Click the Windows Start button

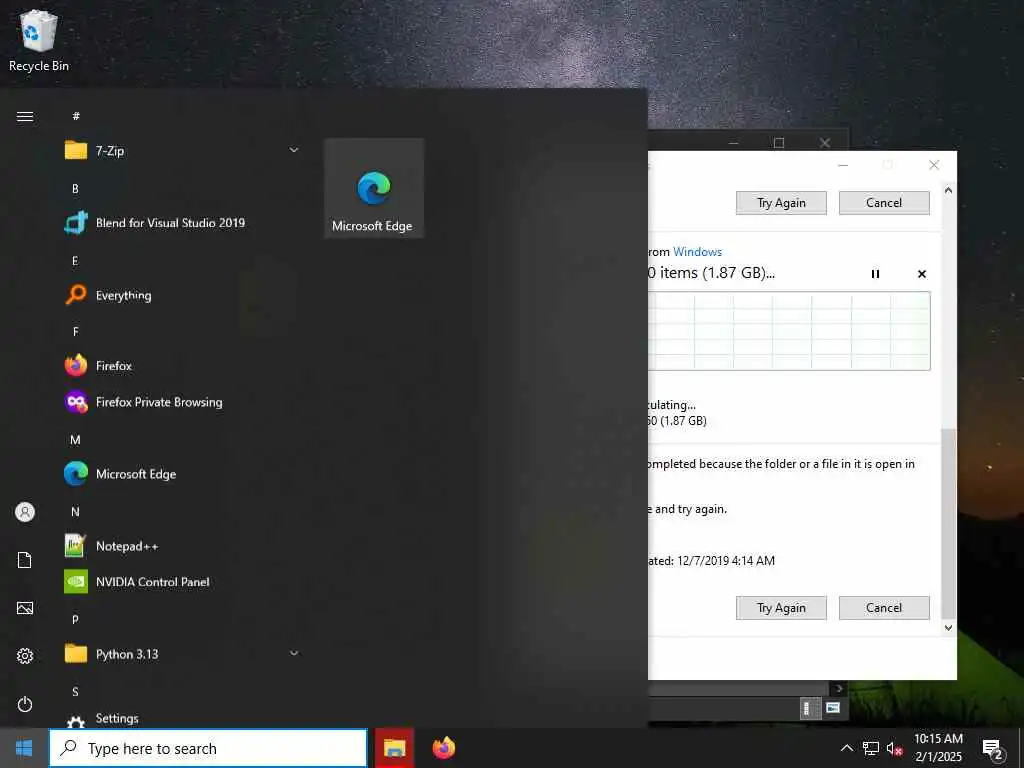pos(24,748)
